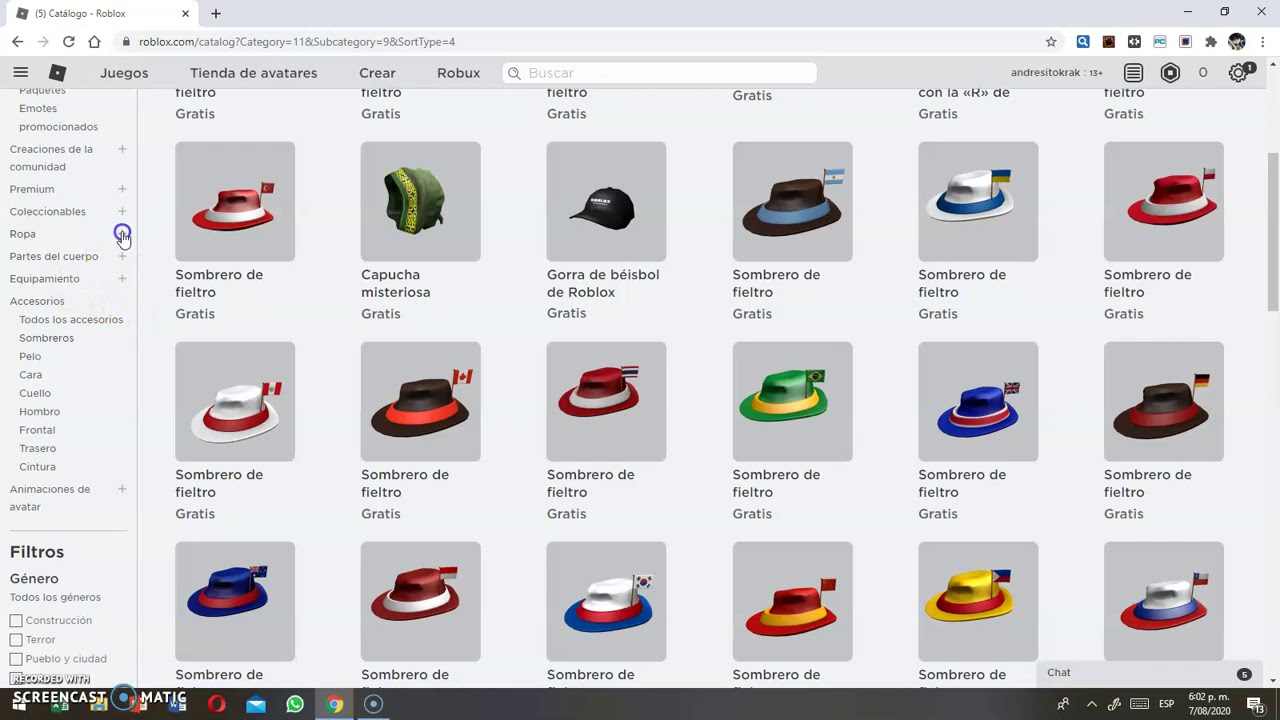Open Windows notification center icon
The height and width of the screenshot is (720, 1280).
[1256, 704]
